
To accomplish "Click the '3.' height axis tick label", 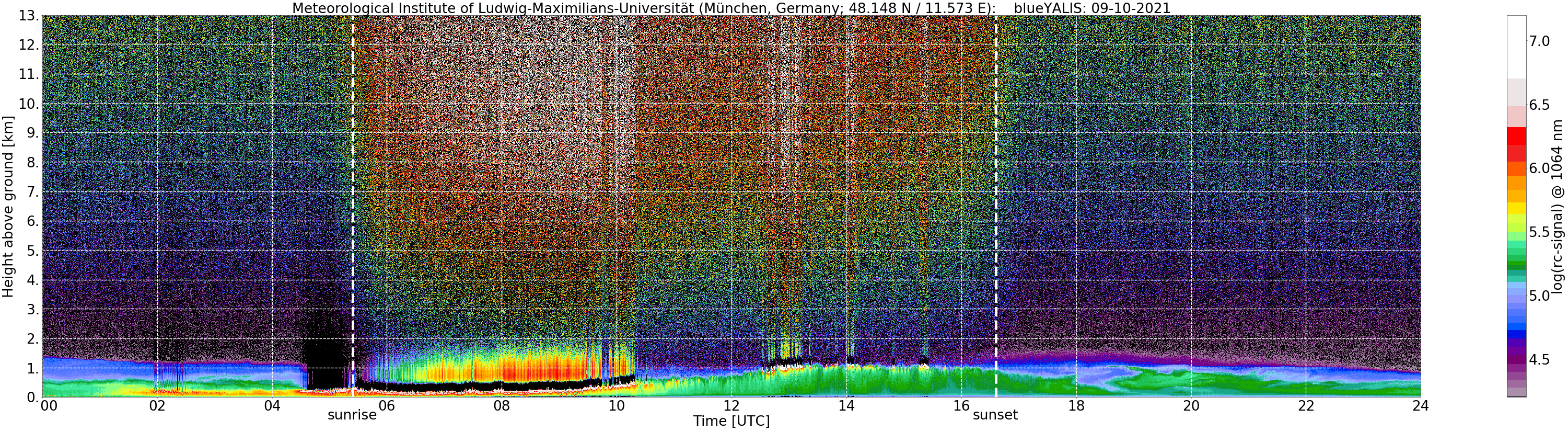I will [32, 309].
